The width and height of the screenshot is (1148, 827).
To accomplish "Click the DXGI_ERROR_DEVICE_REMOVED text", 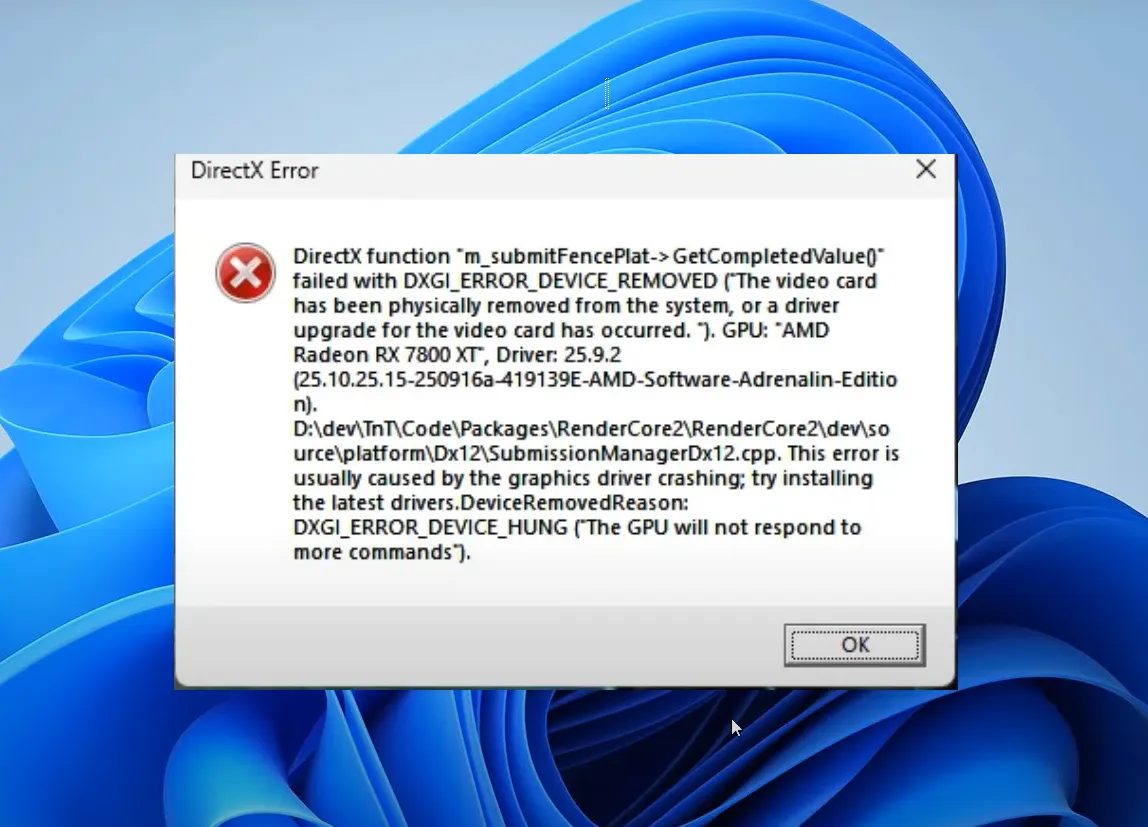I will click(560, 281).
